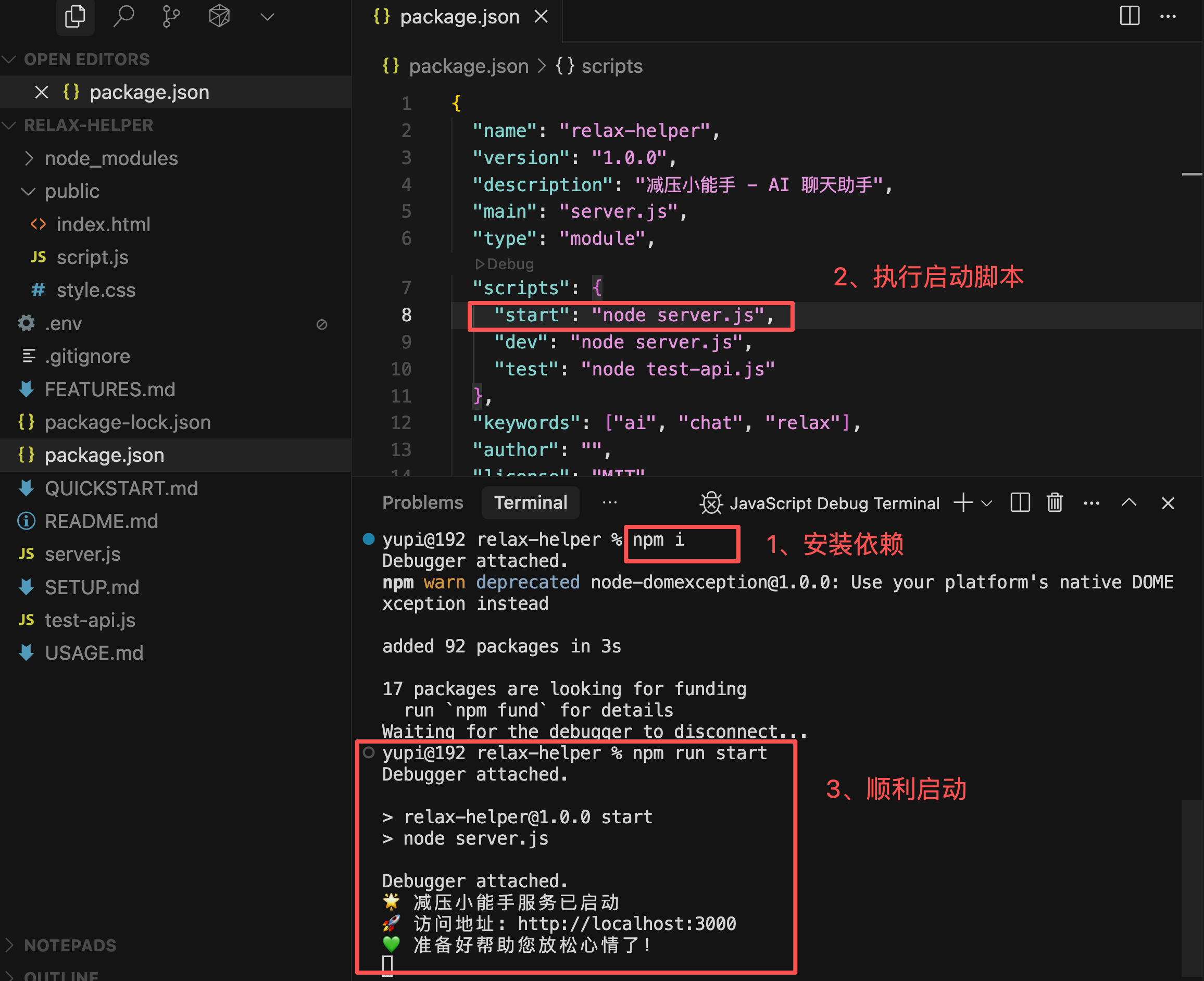
Task: Open the cube-shaped activity bar icon
Action: (x=219, y=16)
